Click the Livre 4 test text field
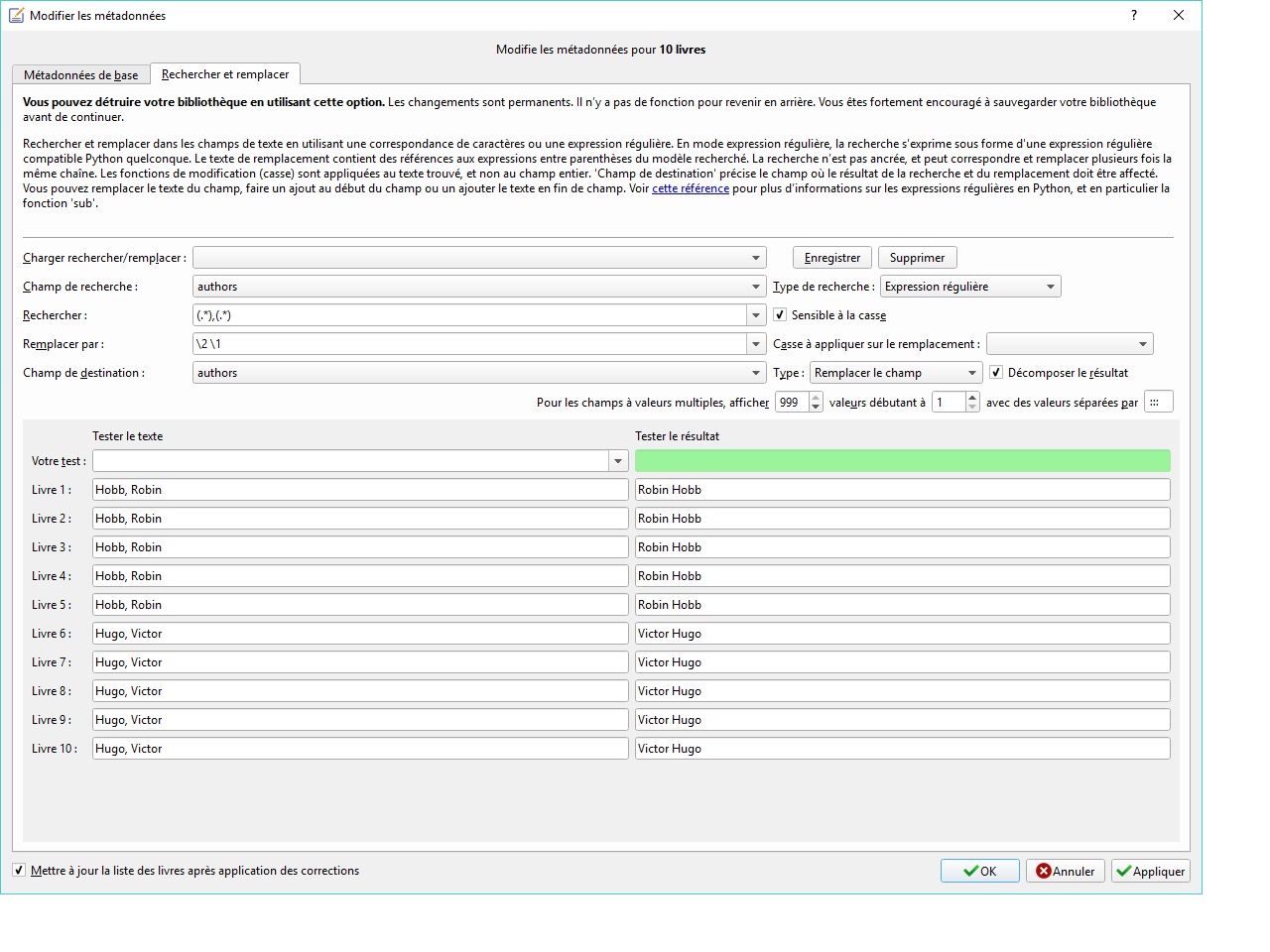This screenshot has width=1270, height=952. click(360, 576)
